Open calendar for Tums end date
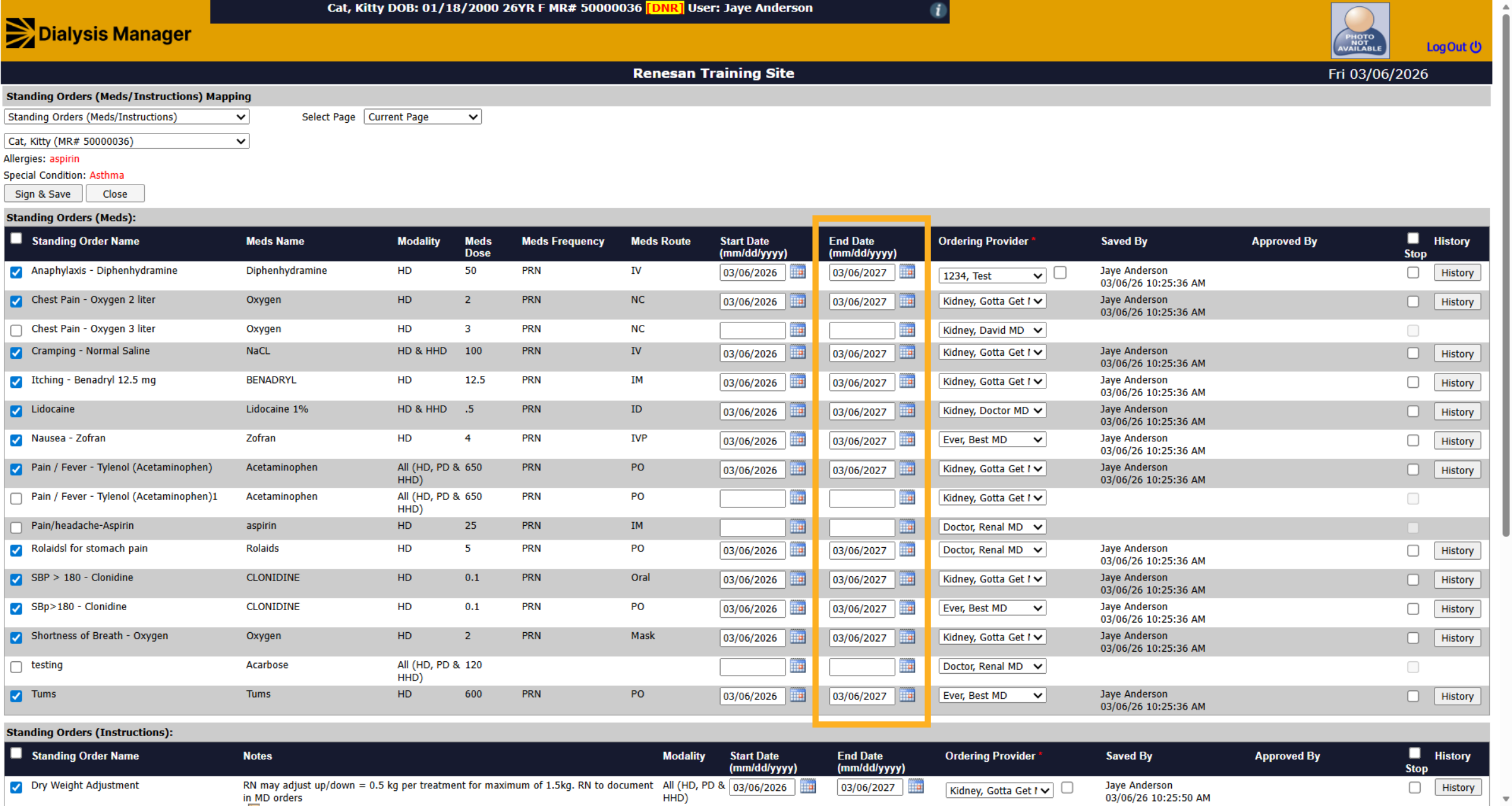This screenshot has height=806, width=1512. [x=907, y=695]
